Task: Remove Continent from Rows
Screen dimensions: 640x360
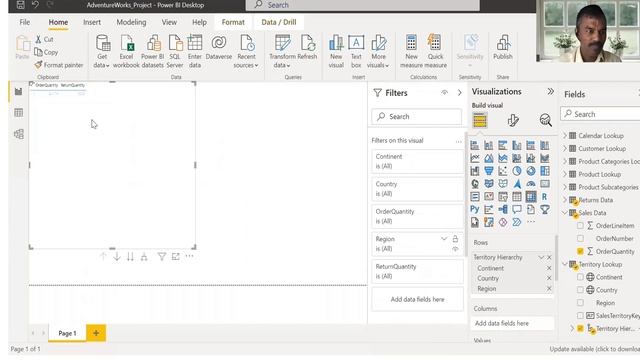Action: click(549, 268)
